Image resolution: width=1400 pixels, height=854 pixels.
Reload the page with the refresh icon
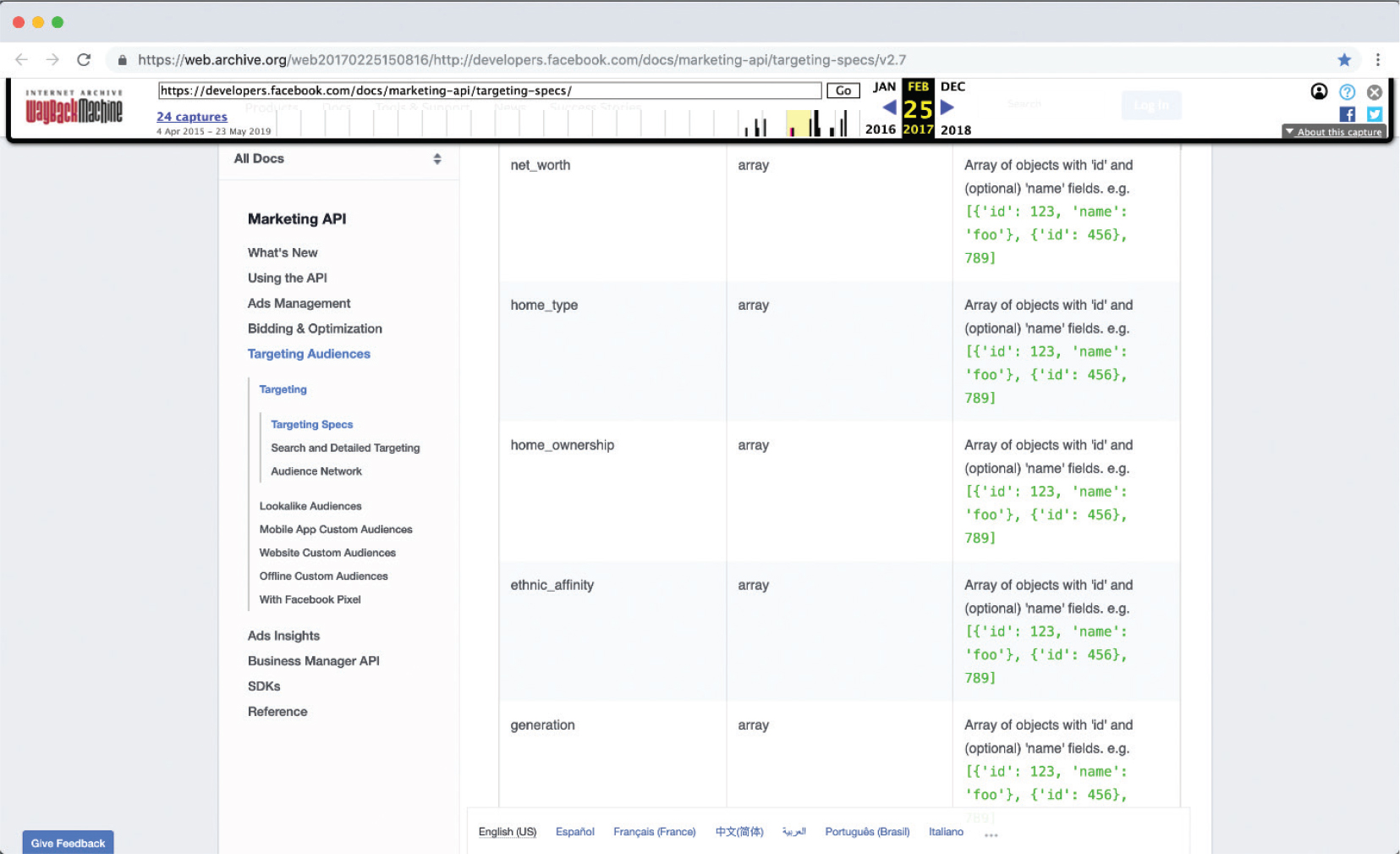point(84,59)
